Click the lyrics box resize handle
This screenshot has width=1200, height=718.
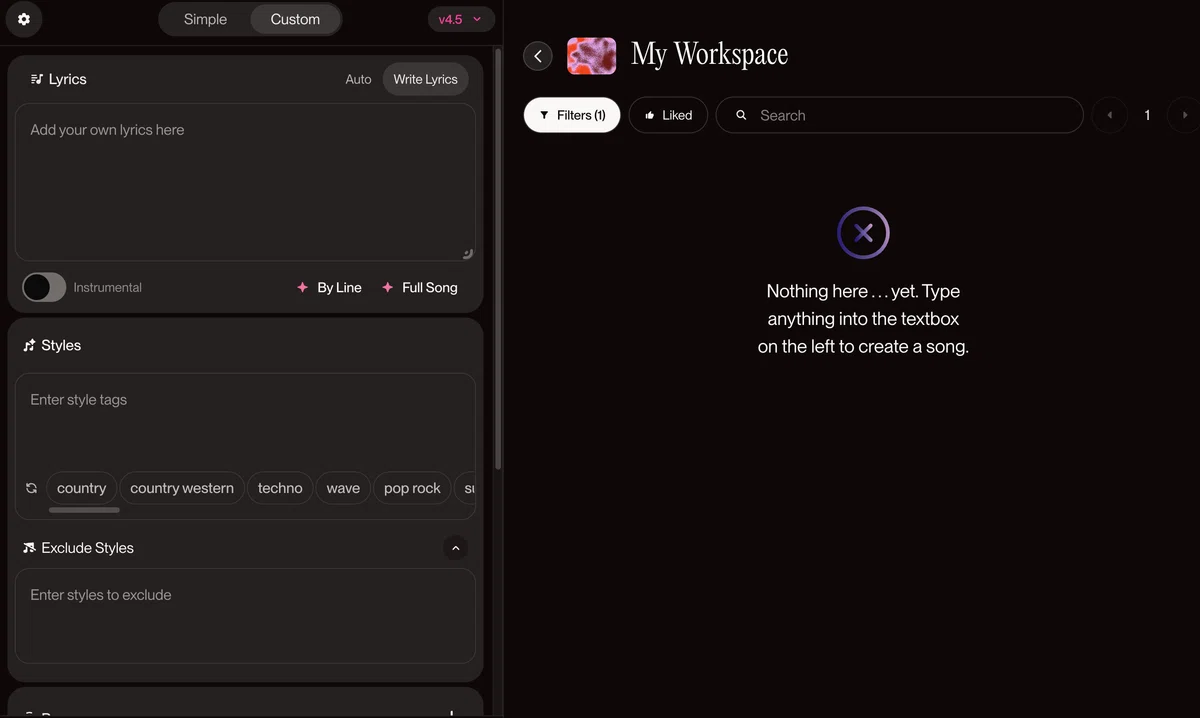pyautogui.click(x=467, y=253)
